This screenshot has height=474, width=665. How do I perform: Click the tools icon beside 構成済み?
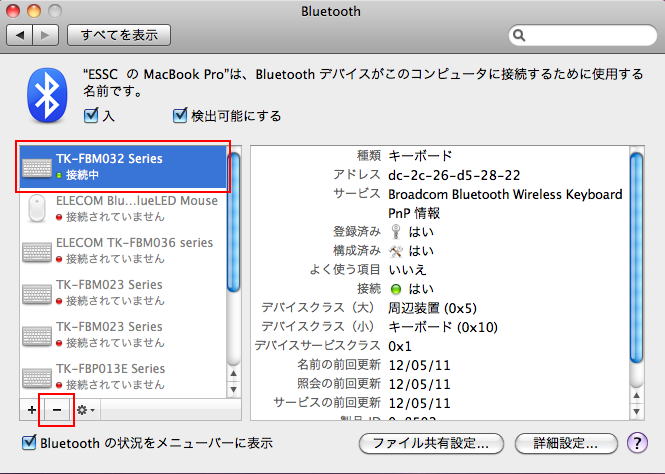point(396,251)
